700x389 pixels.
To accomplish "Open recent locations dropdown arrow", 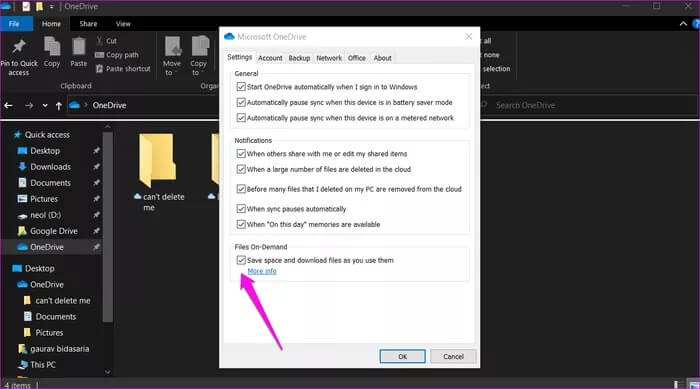I will point(45,106).
